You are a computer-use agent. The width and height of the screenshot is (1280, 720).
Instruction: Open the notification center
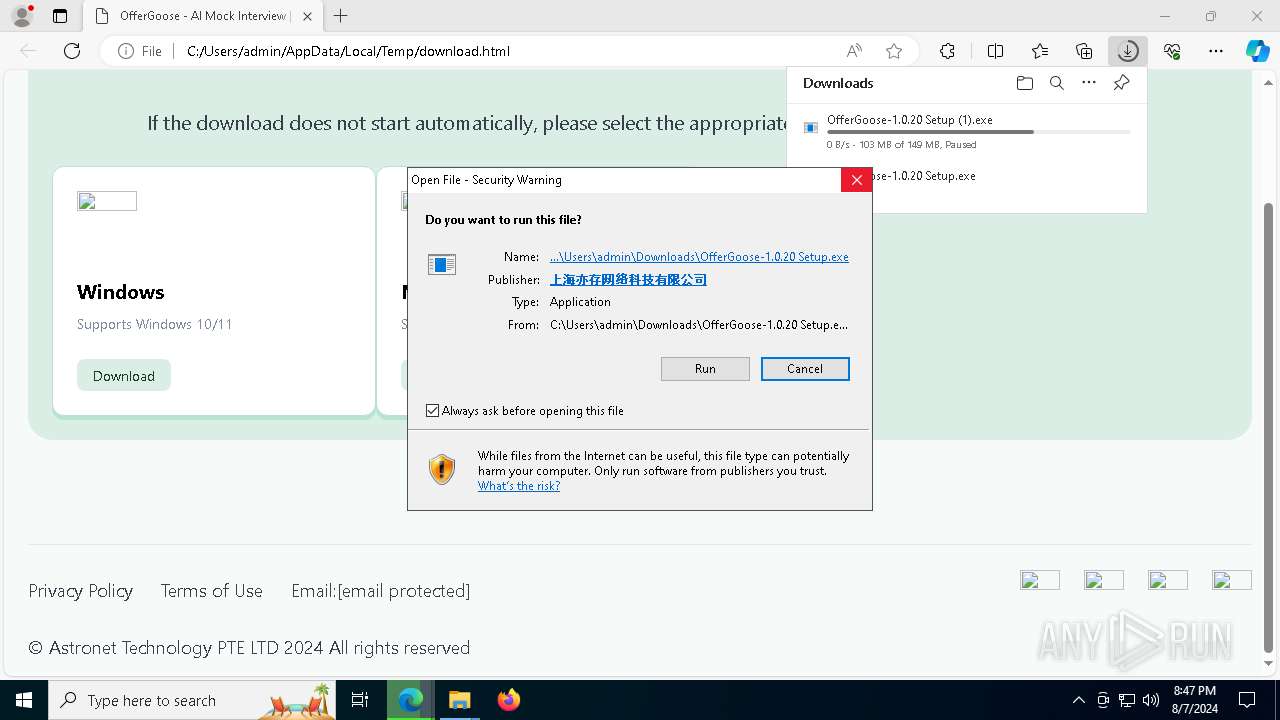[1247, 700]
